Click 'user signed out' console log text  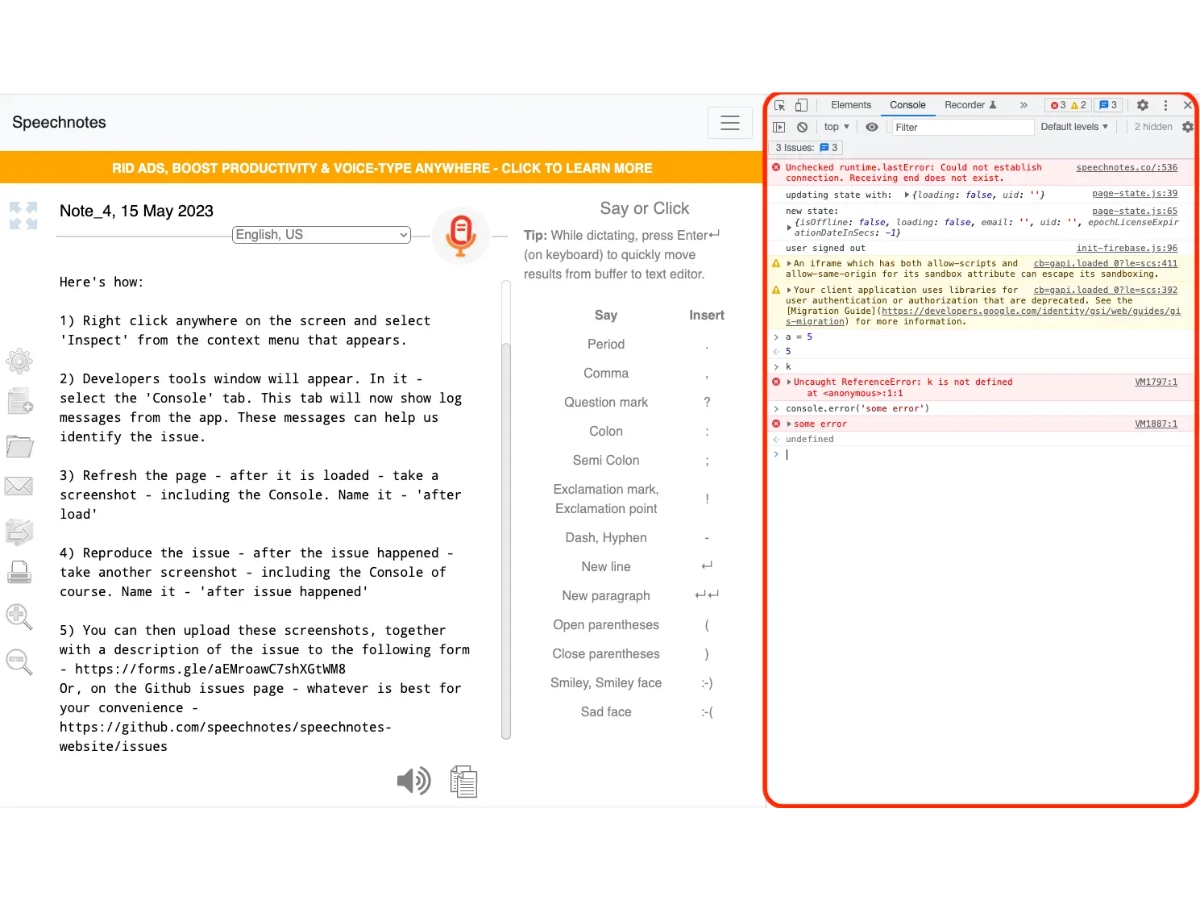pyautogui.click(x=826, y=248)
